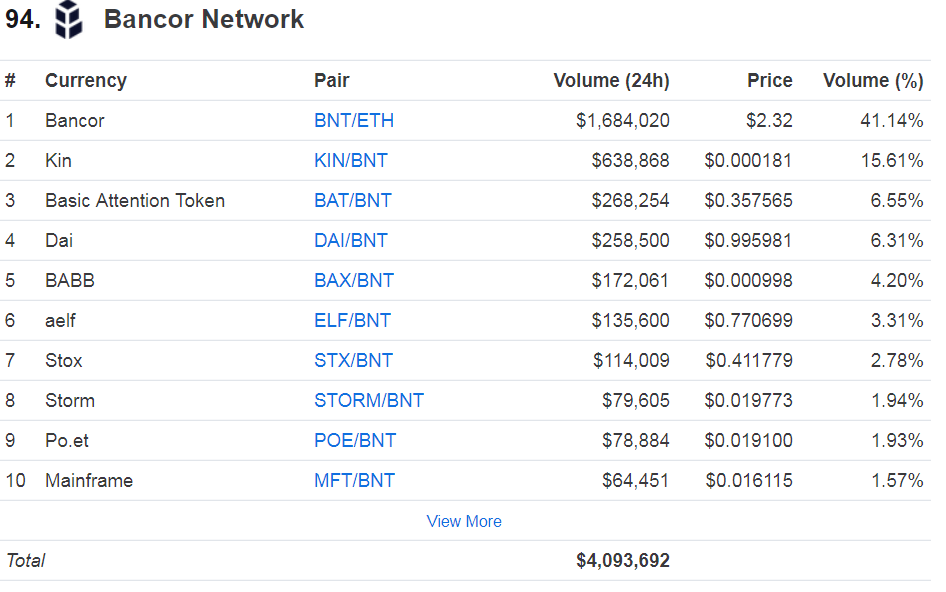Screen dimensions: 946x592
Task: Click the Bancor Network logo icon
Action: pyautogui.click(x=69, y=20)
